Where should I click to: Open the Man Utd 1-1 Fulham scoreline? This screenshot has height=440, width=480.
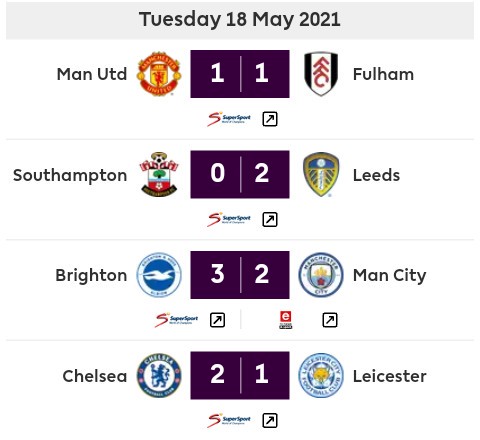pos(240,74)
